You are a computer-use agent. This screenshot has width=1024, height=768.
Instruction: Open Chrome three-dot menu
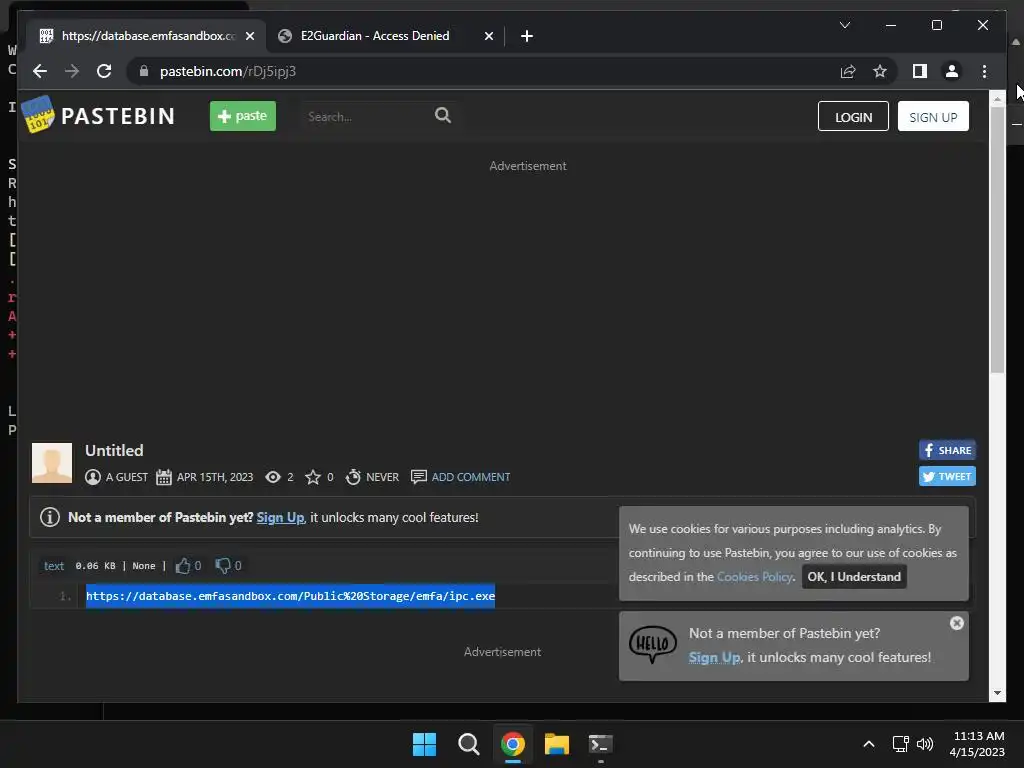pos(984,71)
